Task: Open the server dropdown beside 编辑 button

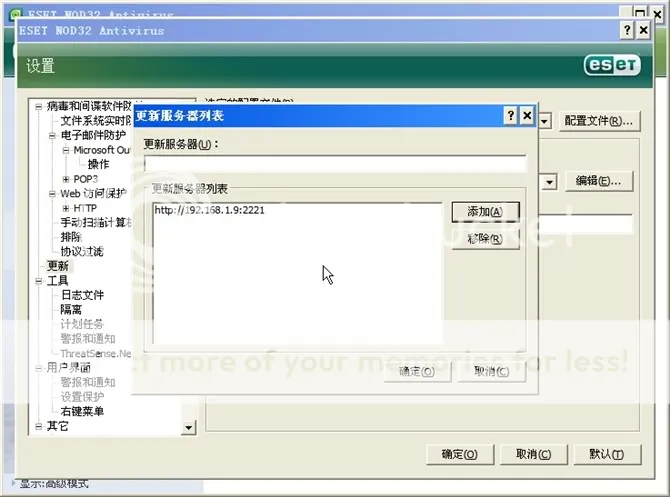Action: (x=550, y=182)
